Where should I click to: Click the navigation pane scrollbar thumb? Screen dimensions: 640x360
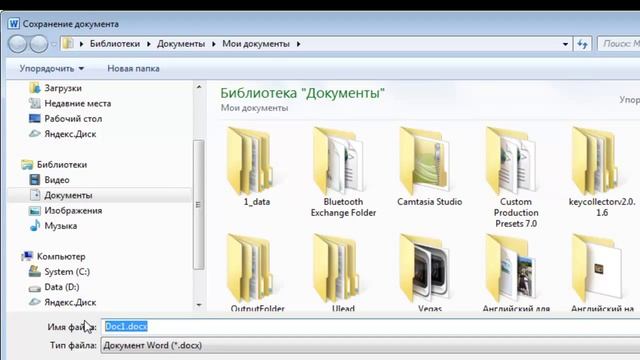pos(199,204)
